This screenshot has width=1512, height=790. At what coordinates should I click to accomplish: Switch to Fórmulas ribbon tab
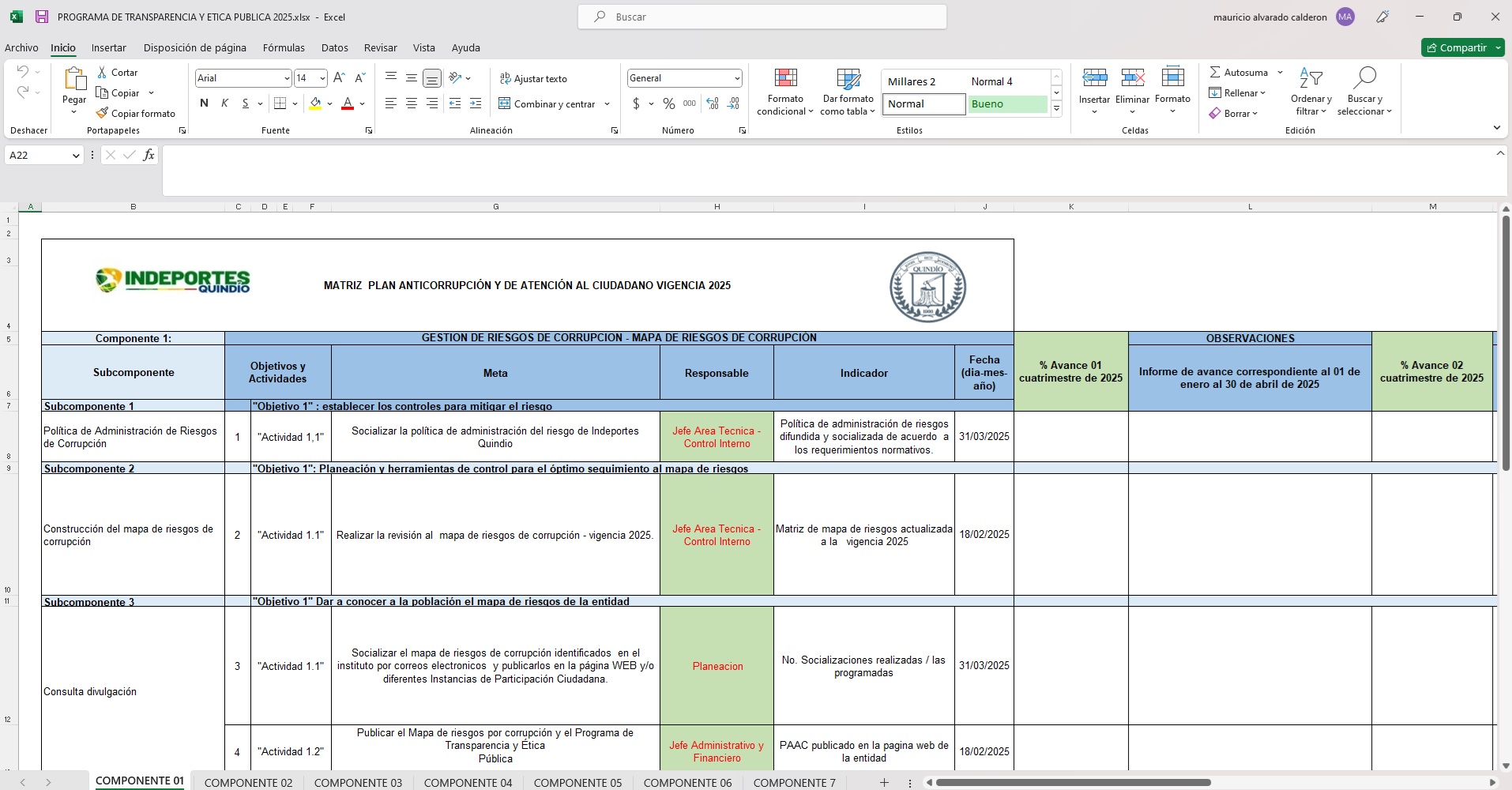[x=284, y=47]
